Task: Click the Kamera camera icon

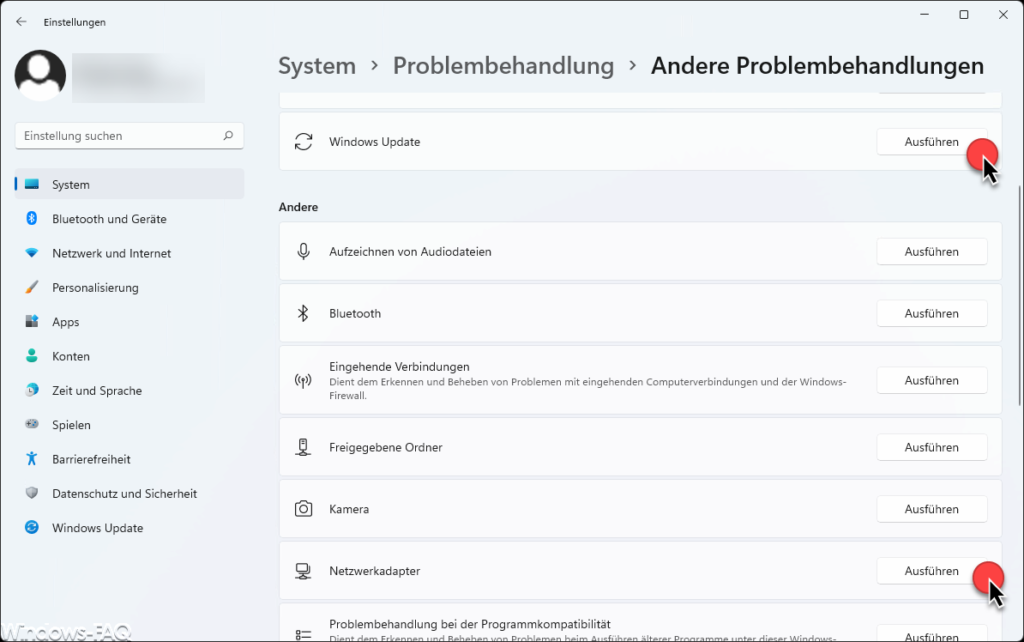Action: coord(303,509)
